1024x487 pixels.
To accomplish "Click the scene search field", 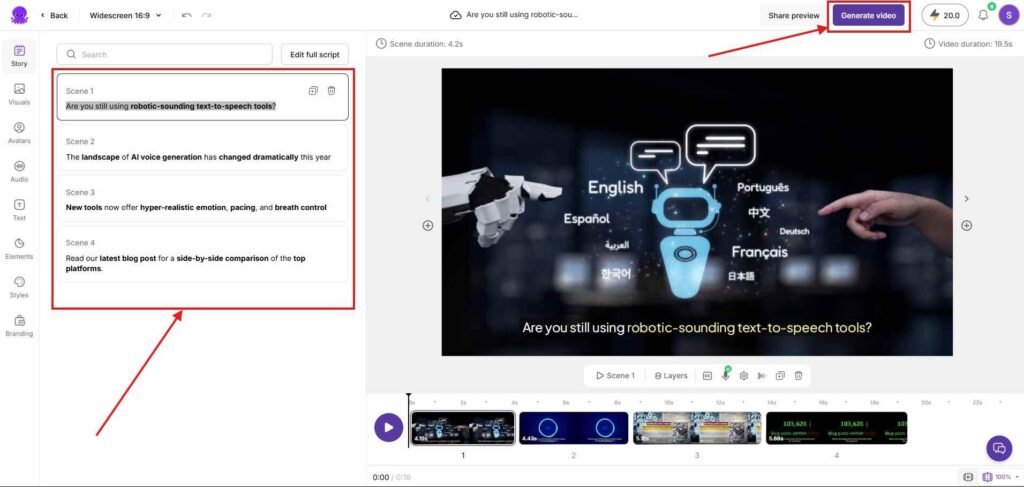I will (164, 54).
